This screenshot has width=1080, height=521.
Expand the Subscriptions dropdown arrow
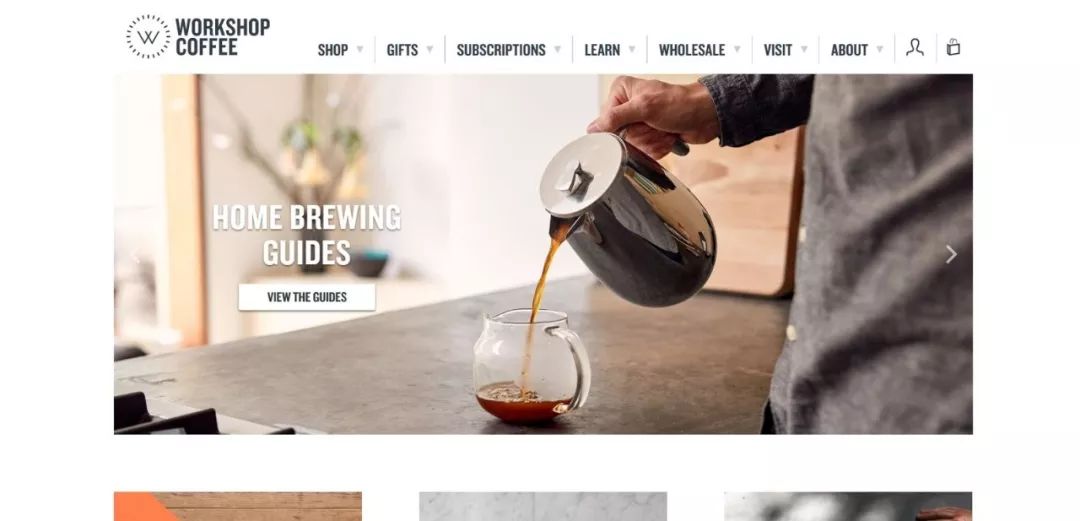pos(557,50)
